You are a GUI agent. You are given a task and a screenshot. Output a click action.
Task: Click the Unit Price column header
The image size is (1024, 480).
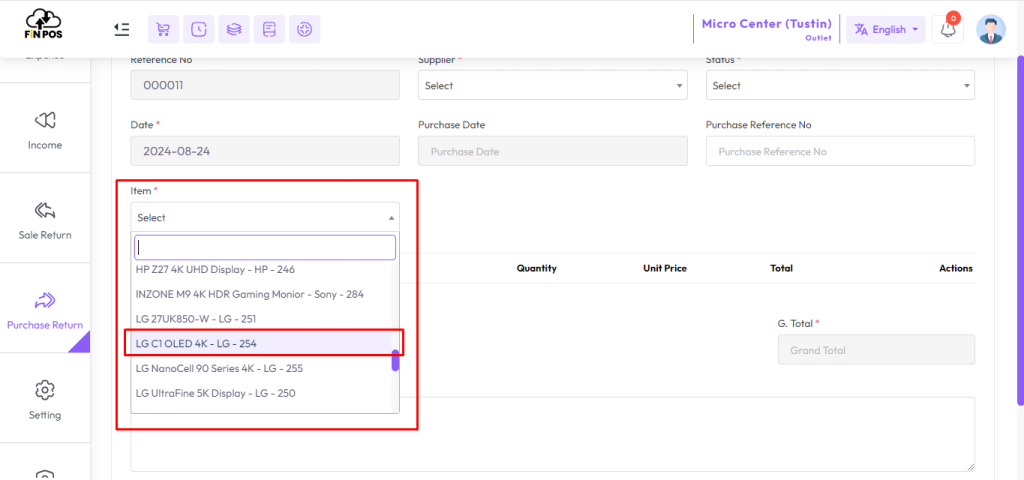coord(665,268)
